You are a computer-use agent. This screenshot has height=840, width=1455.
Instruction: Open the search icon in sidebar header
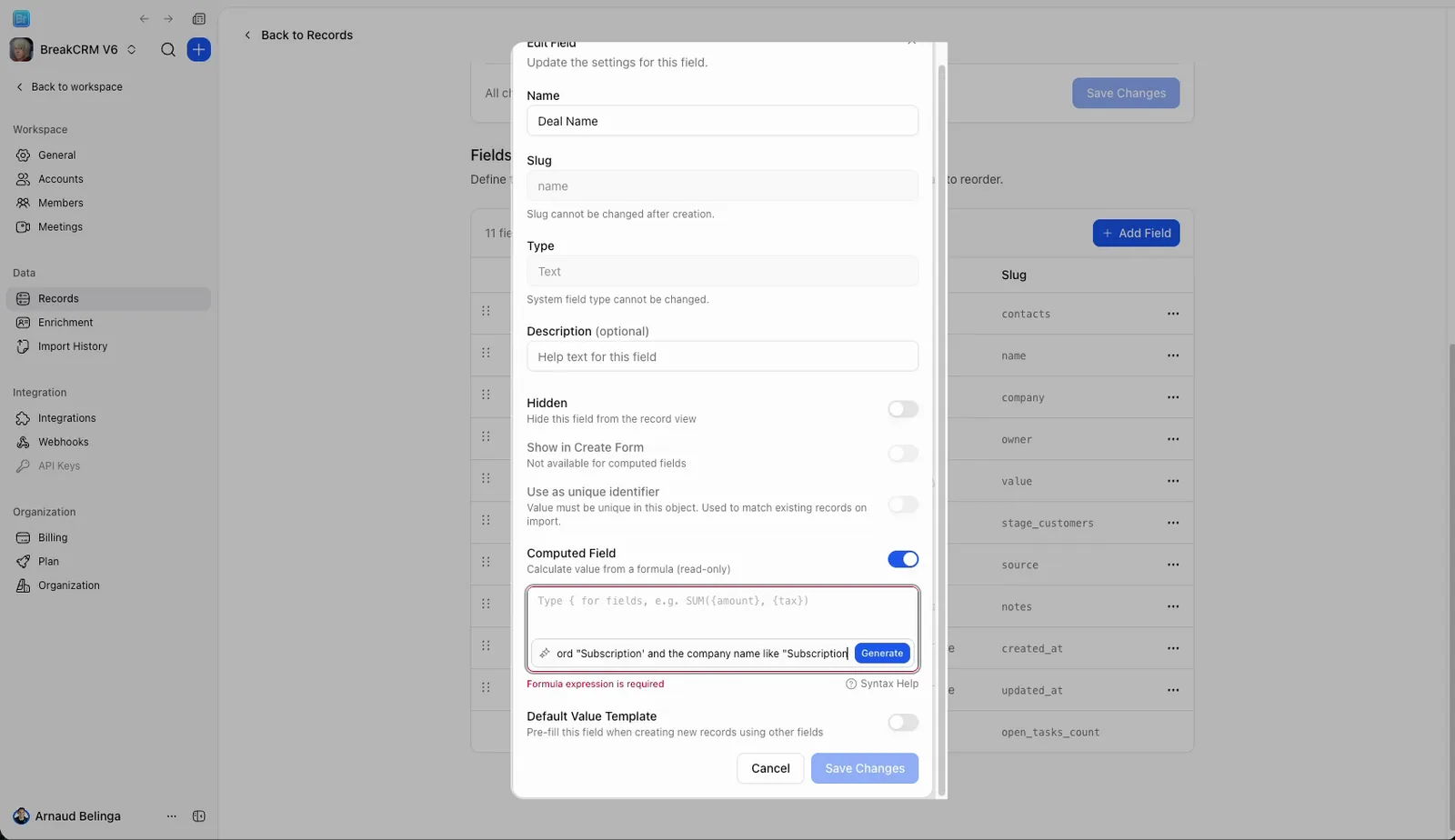click(168, 50)
